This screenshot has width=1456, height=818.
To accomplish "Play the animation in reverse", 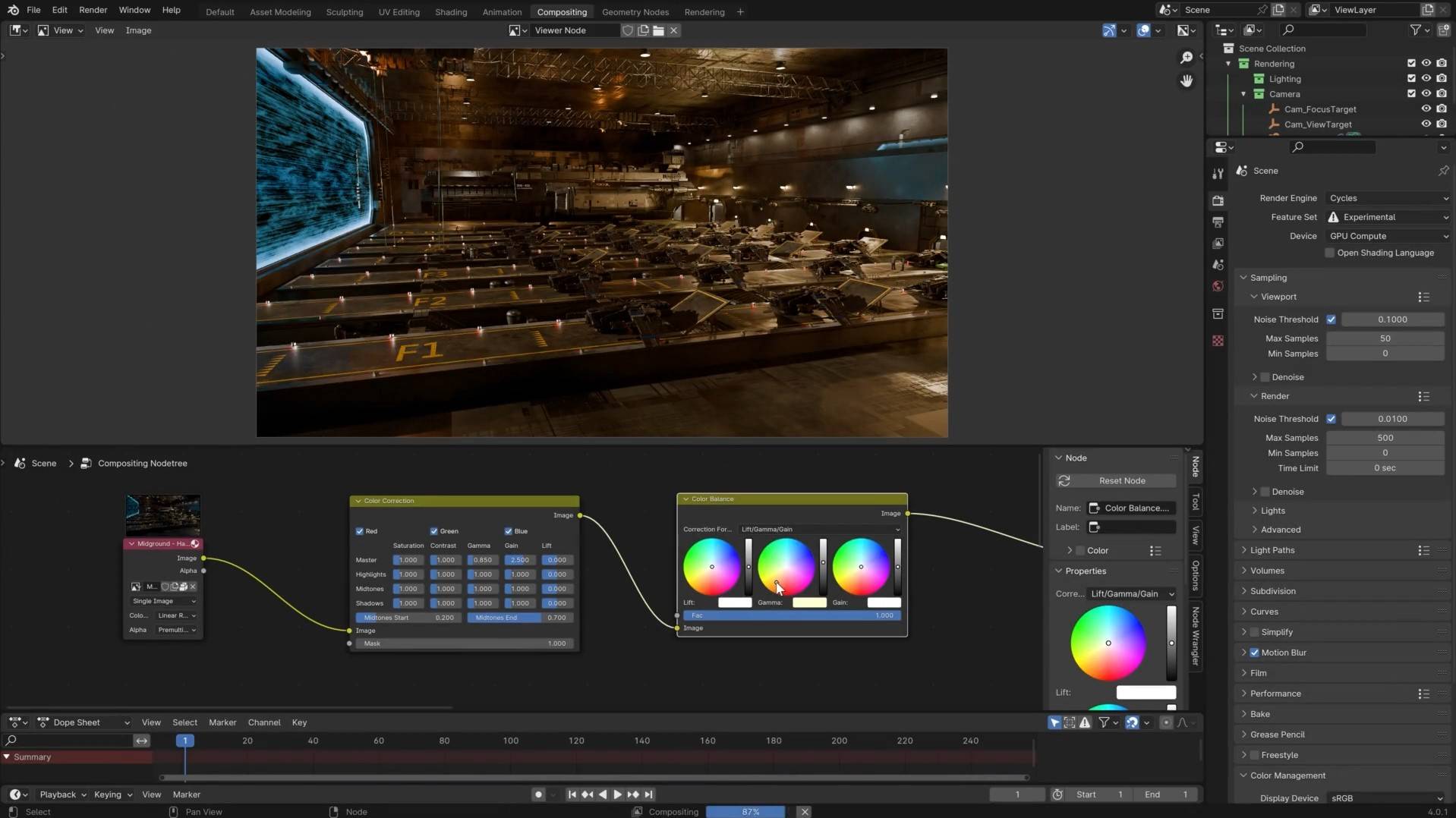I will (603, 794).
